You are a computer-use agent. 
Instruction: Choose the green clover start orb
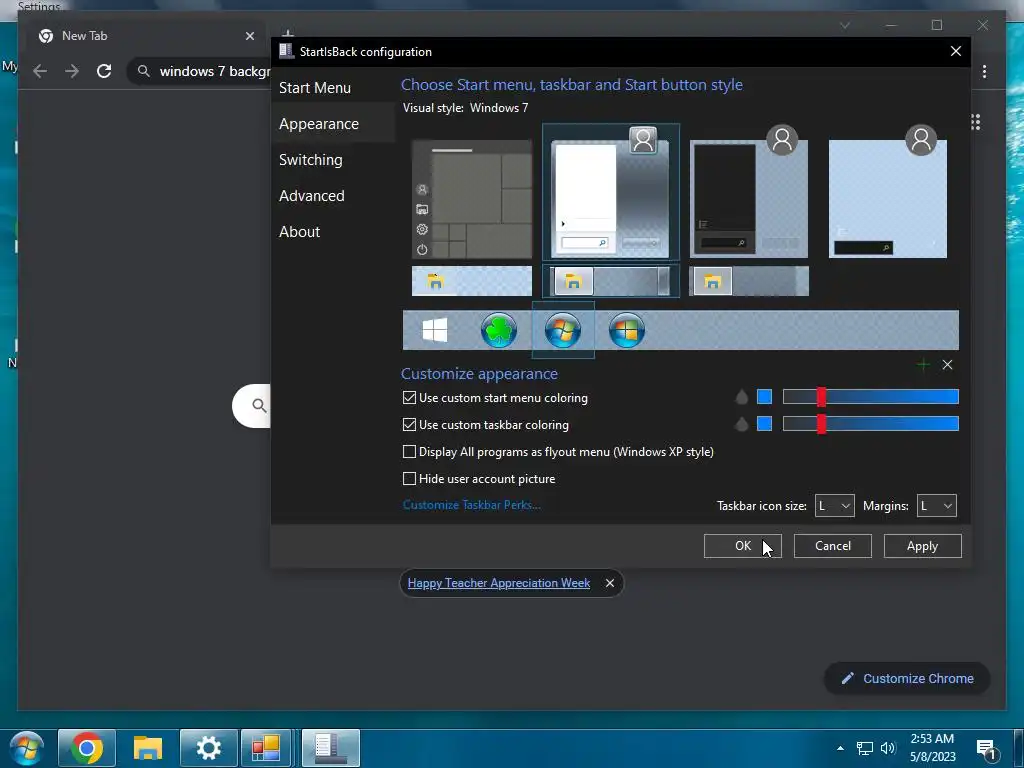pyautogui.click(x=499, y=330)
